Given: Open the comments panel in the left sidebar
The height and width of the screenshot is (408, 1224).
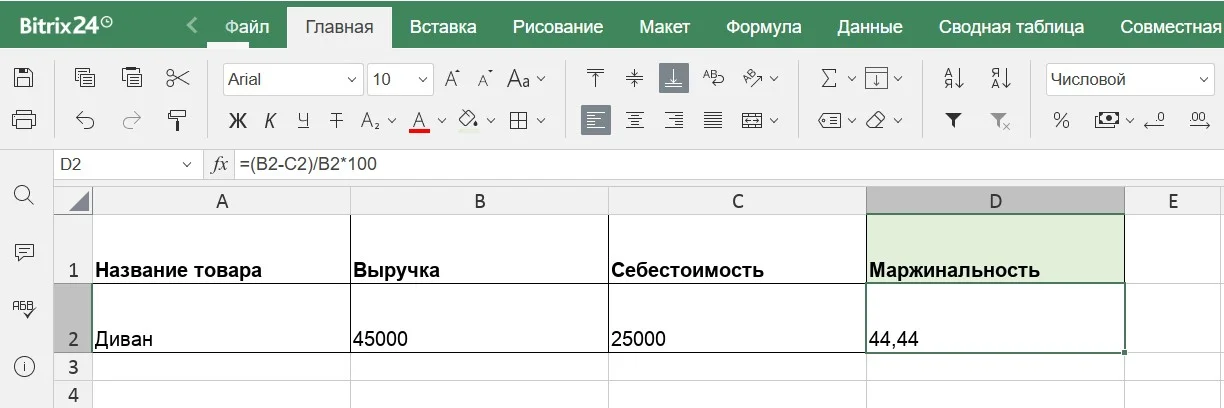Looking at the screenshot, I should (x=24, y=252).
